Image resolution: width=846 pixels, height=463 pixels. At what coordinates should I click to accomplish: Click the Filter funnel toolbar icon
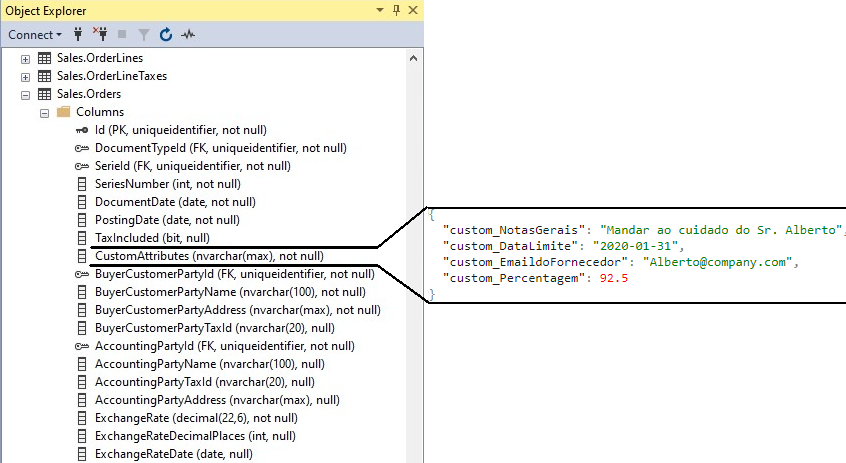tap(144, 35)
